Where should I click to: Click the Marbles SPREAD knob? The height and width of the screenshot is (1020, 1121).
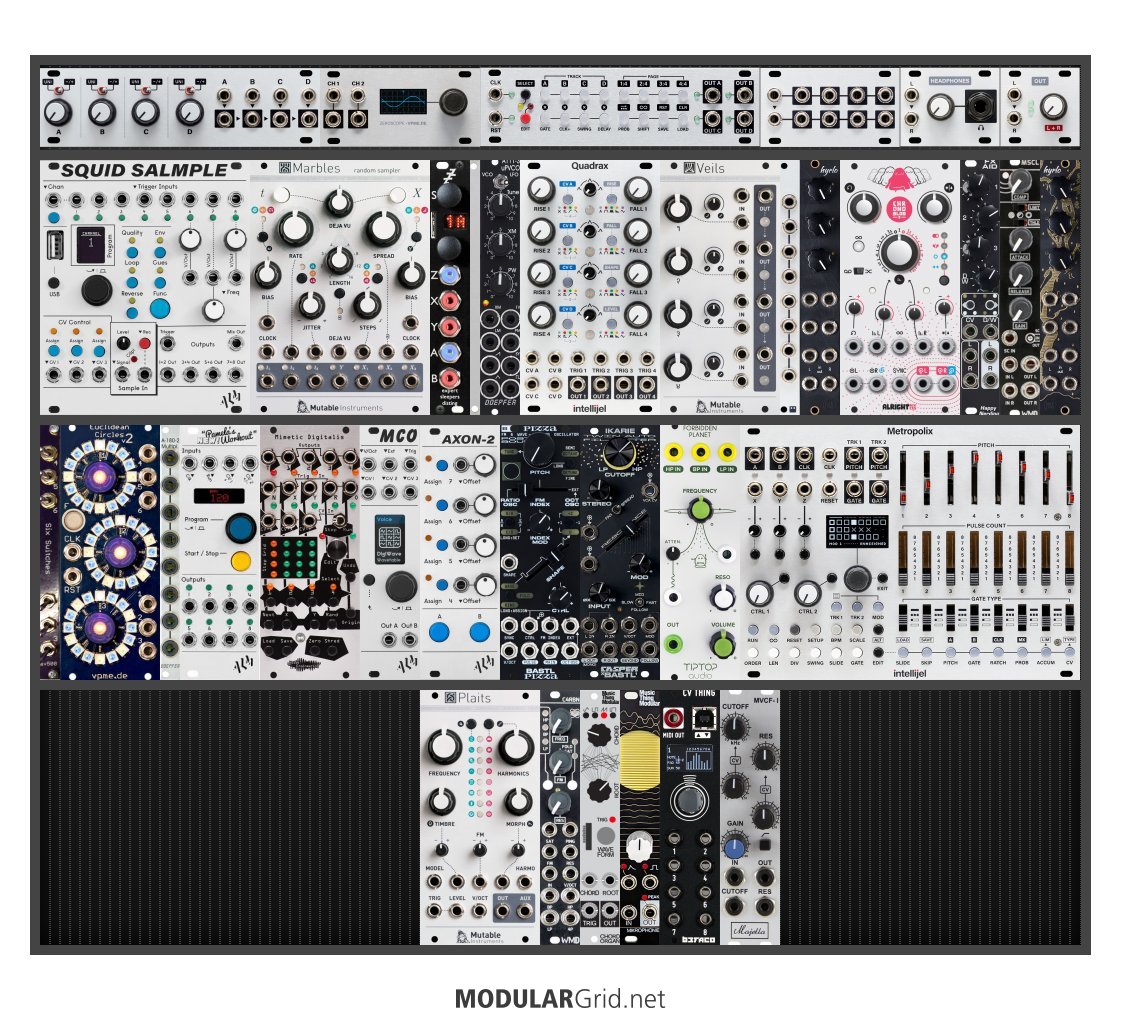[383, 228]
